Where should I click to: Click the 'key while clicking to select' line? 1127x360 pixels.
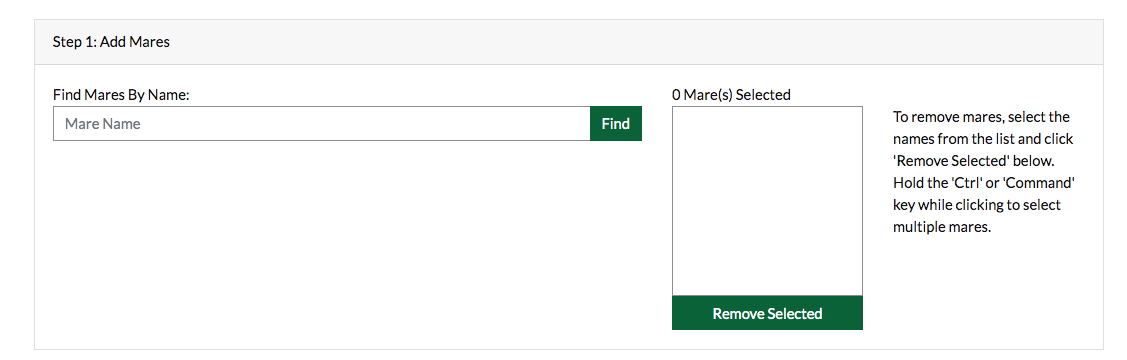(x=977, y=205)
